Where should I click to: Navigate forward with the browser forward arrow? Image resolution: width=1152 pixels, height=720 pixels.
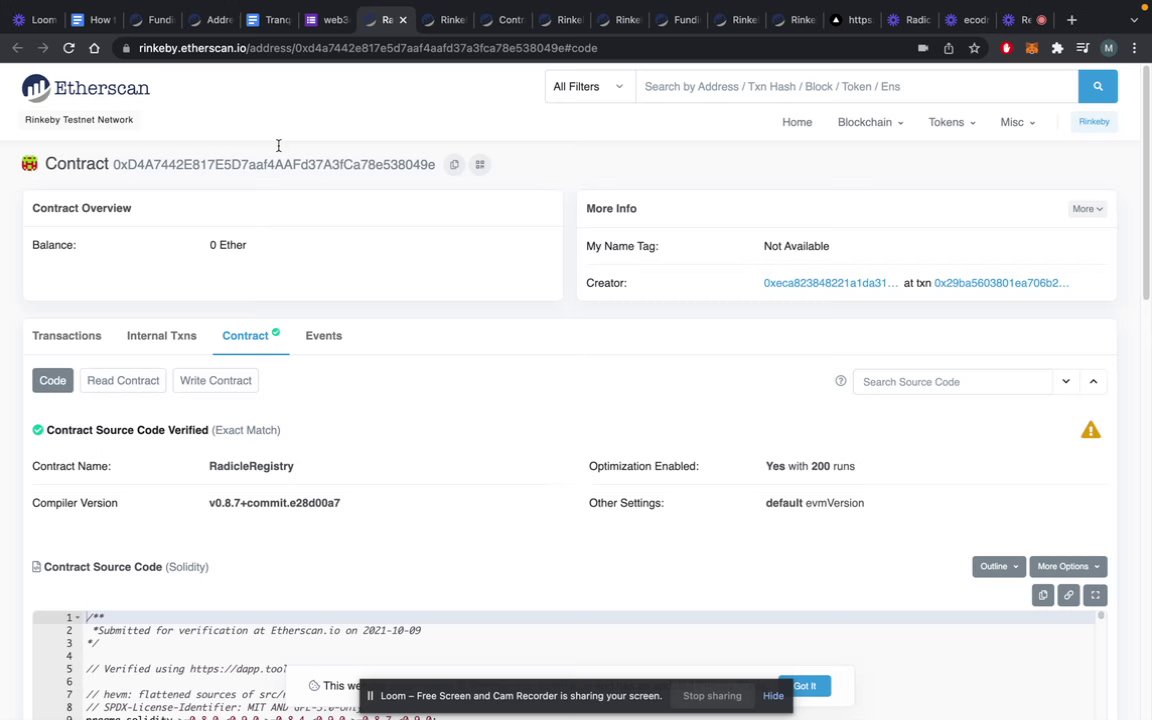click(43, 48)
